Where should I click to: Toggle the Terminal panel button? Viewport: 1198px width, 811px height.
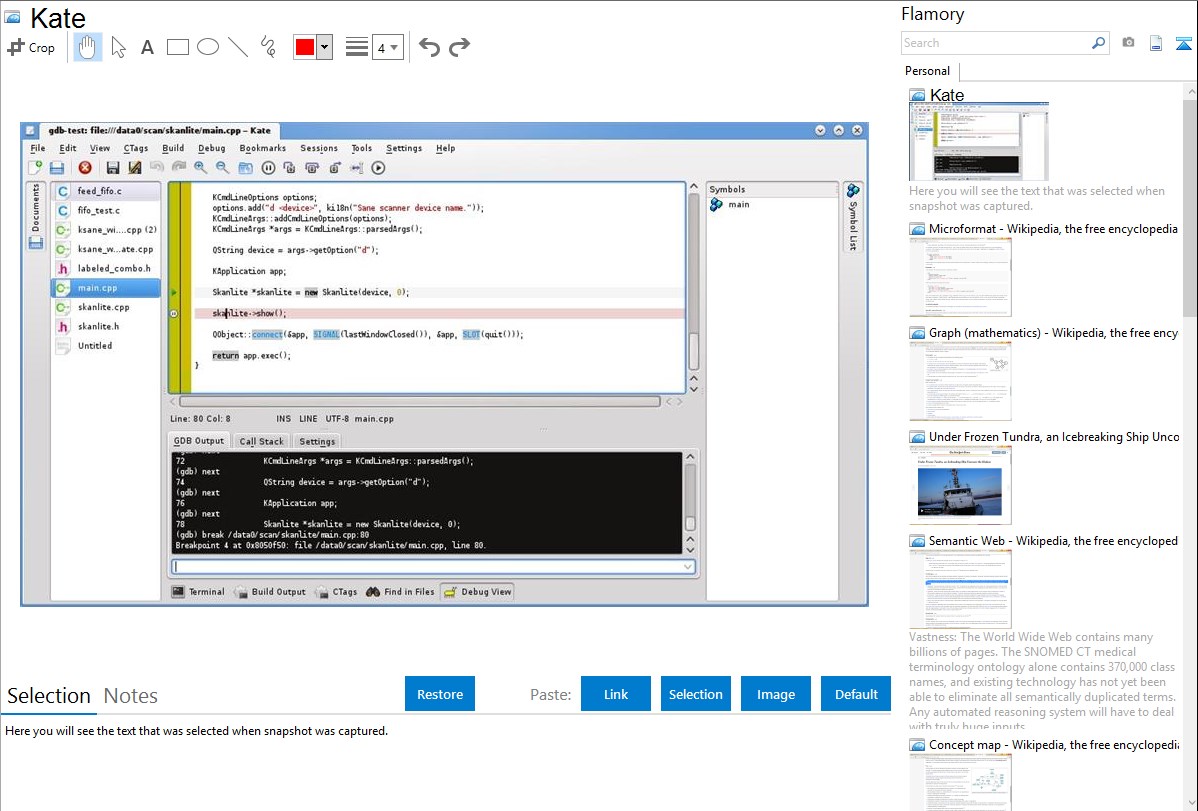199,592
